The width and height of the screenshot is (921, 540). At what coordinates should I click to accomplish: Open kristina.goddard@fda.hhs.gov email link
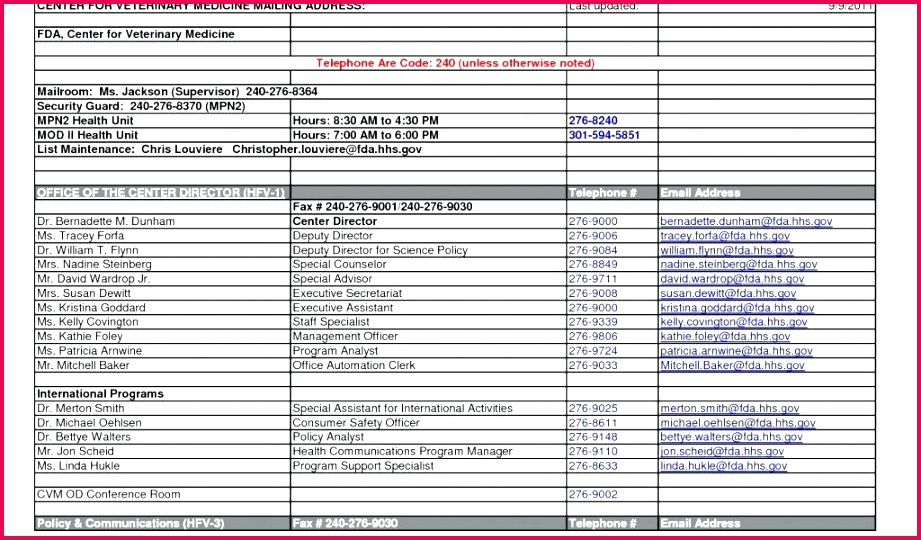(x=737, y=308)
